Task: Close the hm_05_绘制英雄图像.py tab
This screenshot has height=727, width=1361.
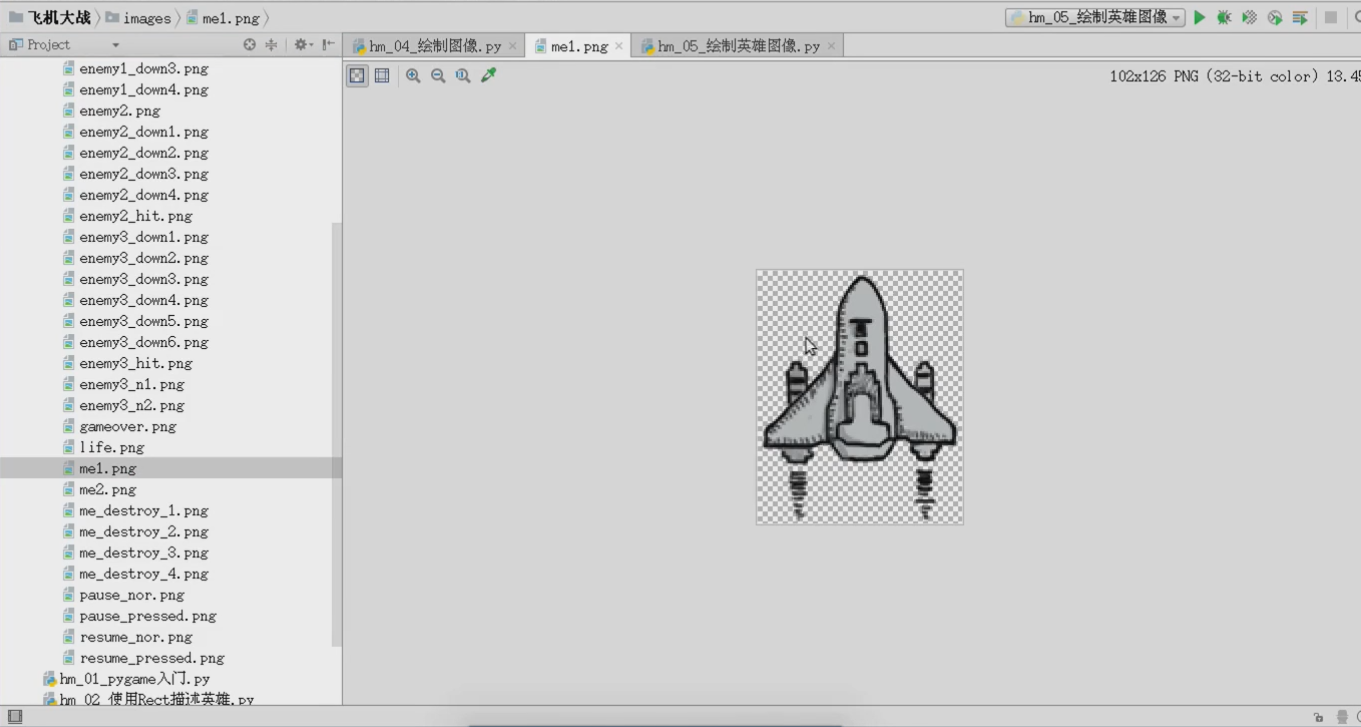Action: coord(831,46)
